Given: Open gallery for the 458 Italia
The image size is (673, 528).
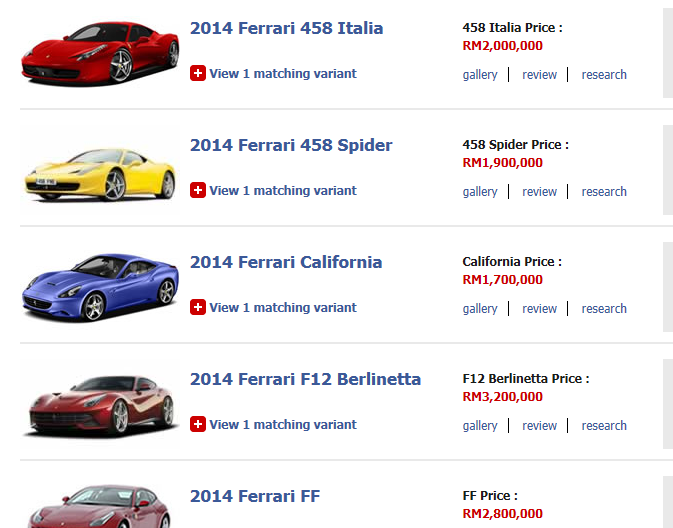Looking at the screenshot, I should (x=480, y=75).
